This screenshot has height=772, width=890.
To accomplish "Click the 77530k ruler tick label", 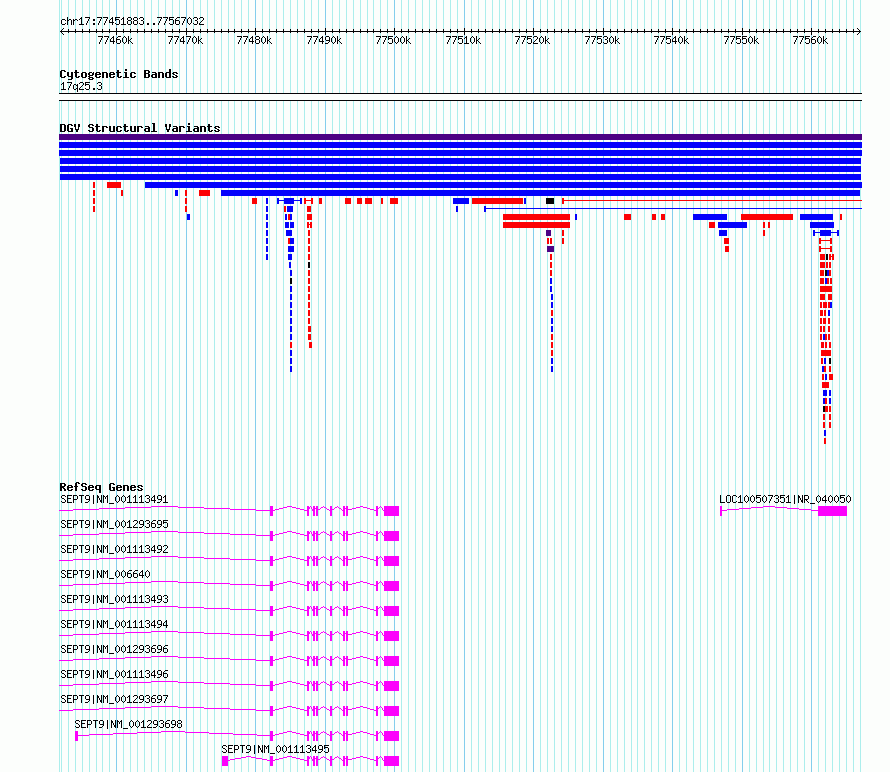I will click(x=602, y=40).
